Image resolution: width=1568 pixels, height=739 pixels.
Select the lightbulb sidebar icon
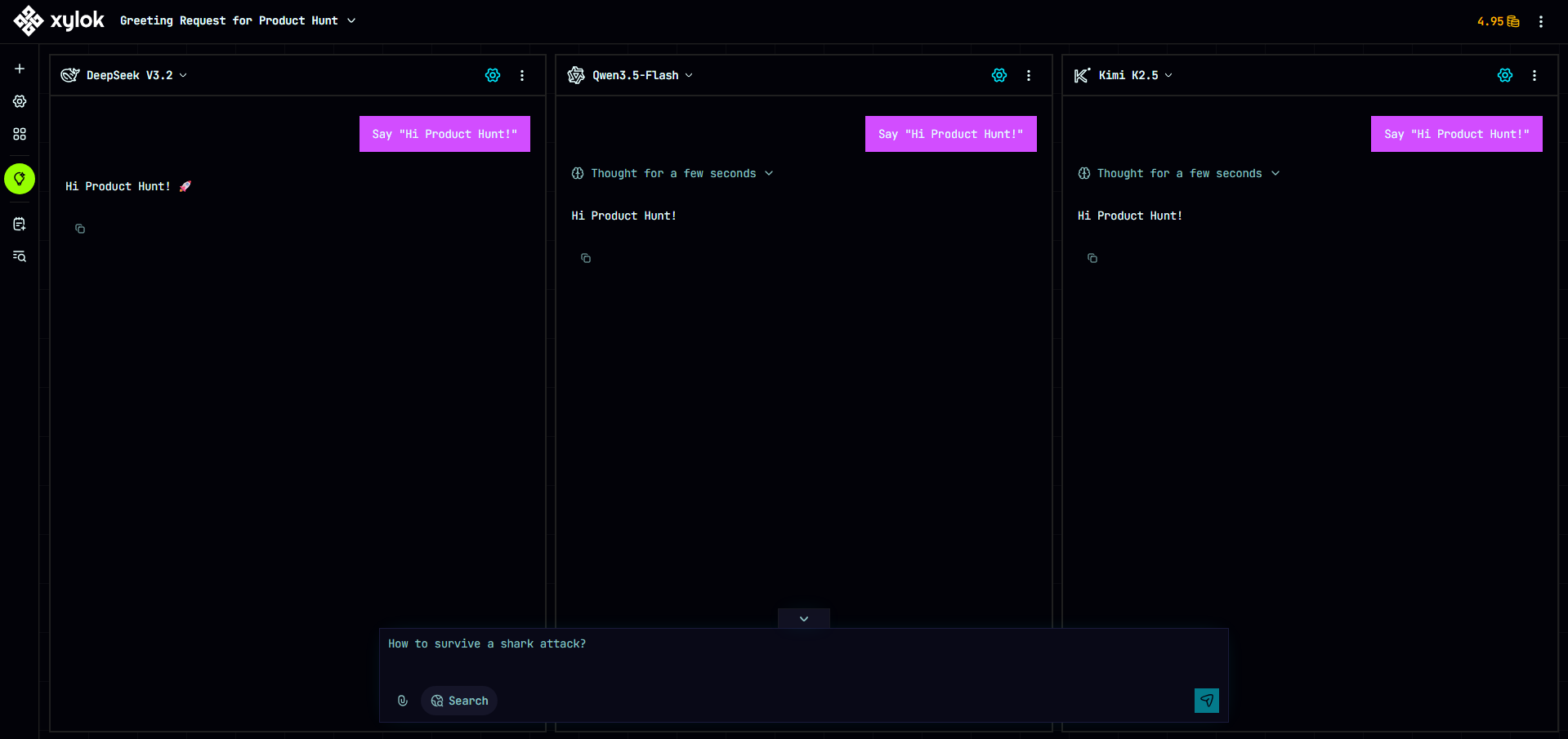pos(20,178)
